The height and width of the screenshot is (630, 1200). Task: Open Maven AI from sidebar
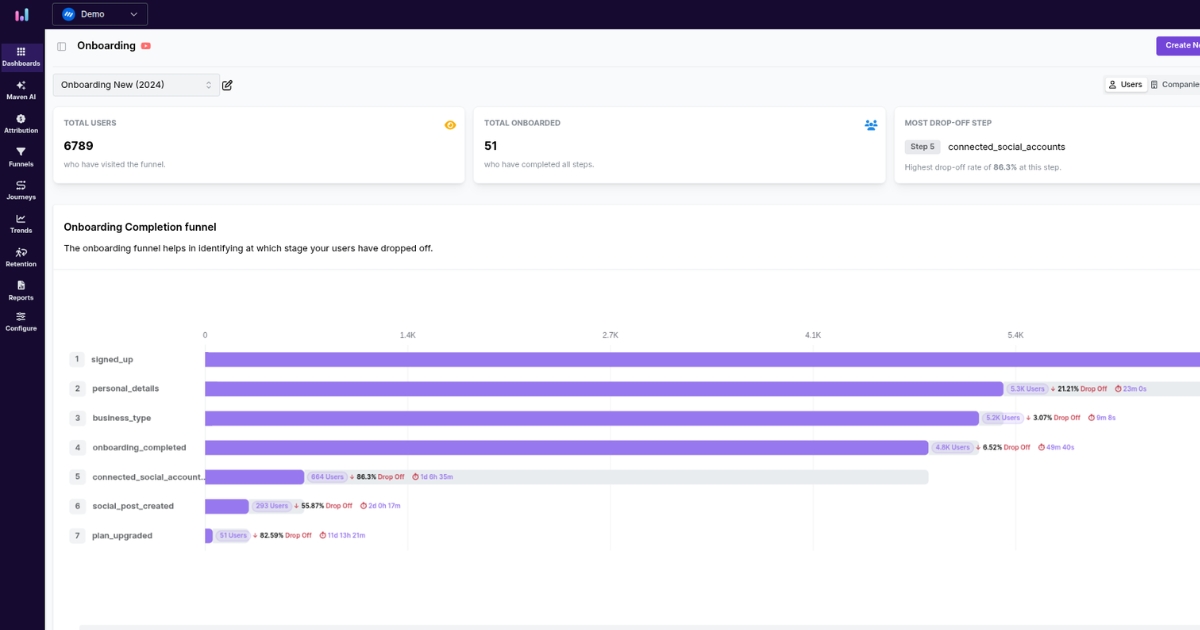pyautogui.click(x=21, y=91)
